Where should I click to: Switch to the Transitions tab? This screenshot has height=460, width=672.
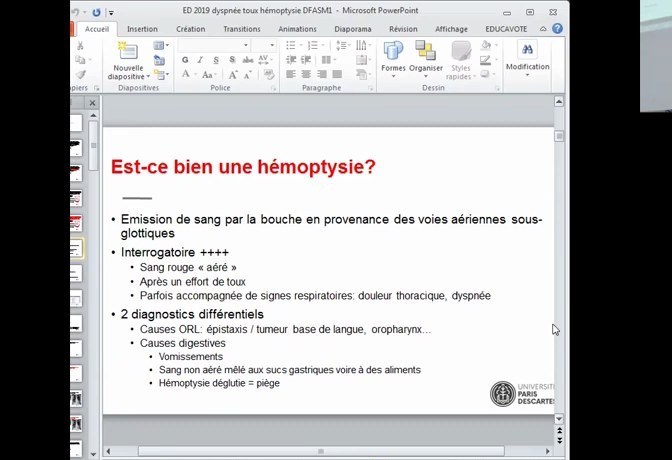point(242,29)
